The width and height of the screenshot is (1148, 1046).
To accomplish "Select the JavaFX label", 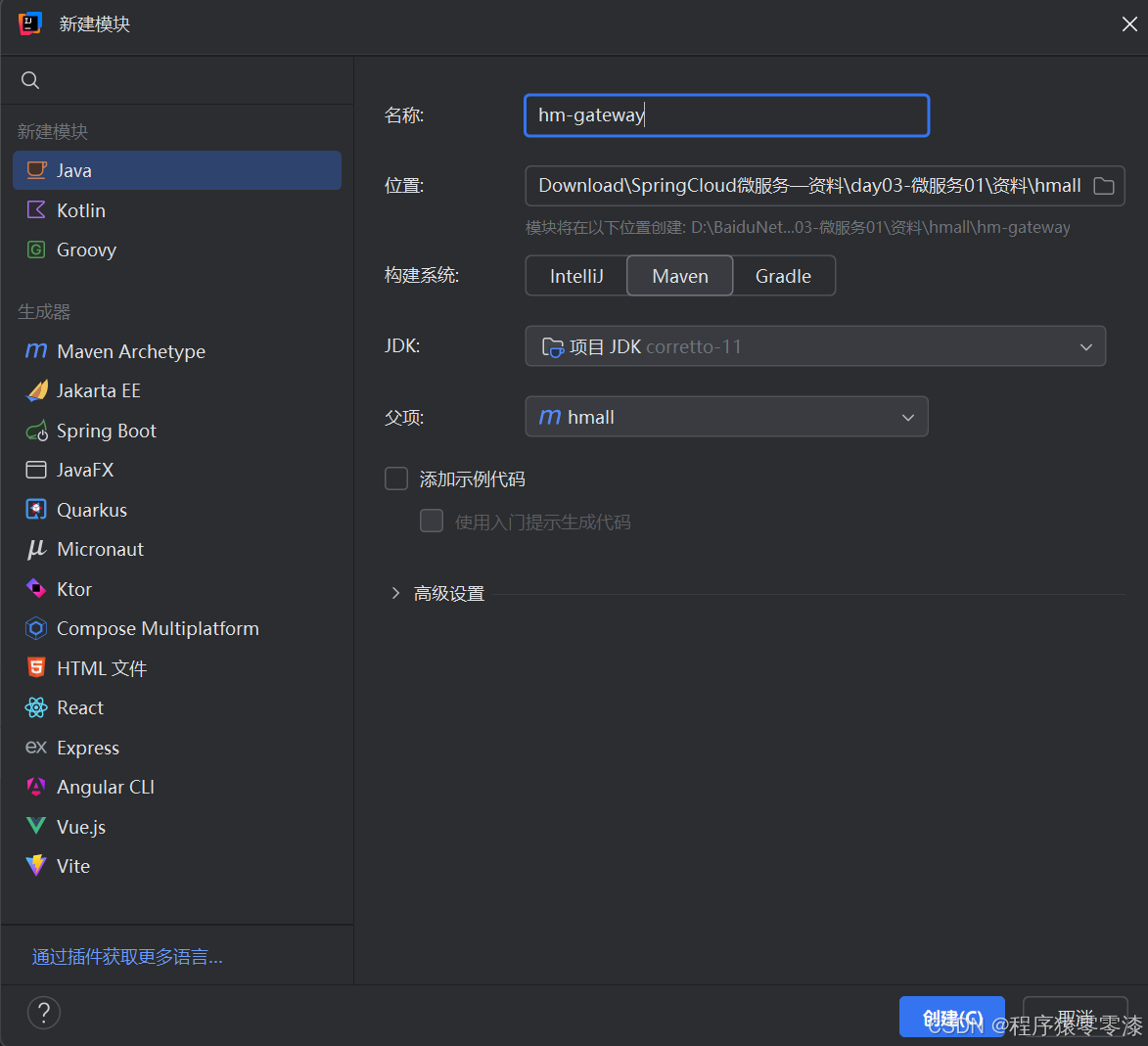I will click(86, 470).
